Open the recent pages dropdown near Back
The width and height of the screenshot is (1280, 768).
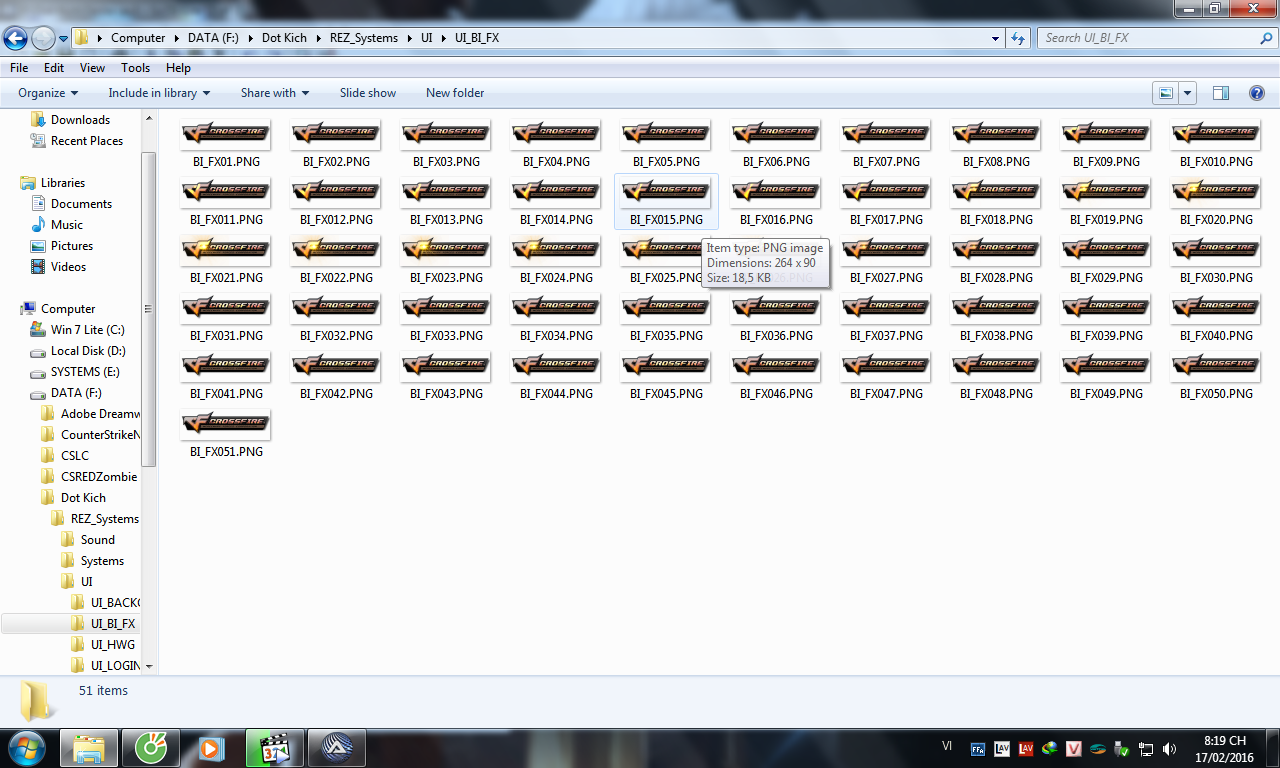pyautogui.click(x=63, y=39)
